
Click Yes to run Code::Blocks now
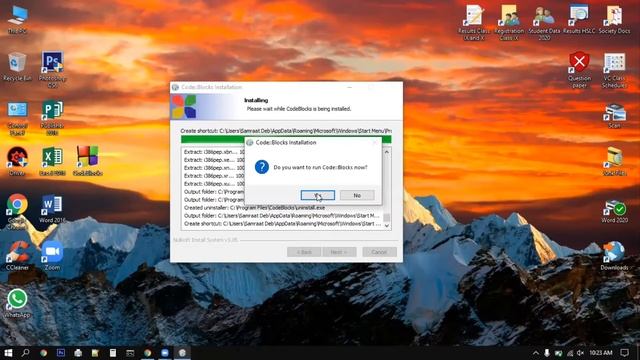point(318,196)
